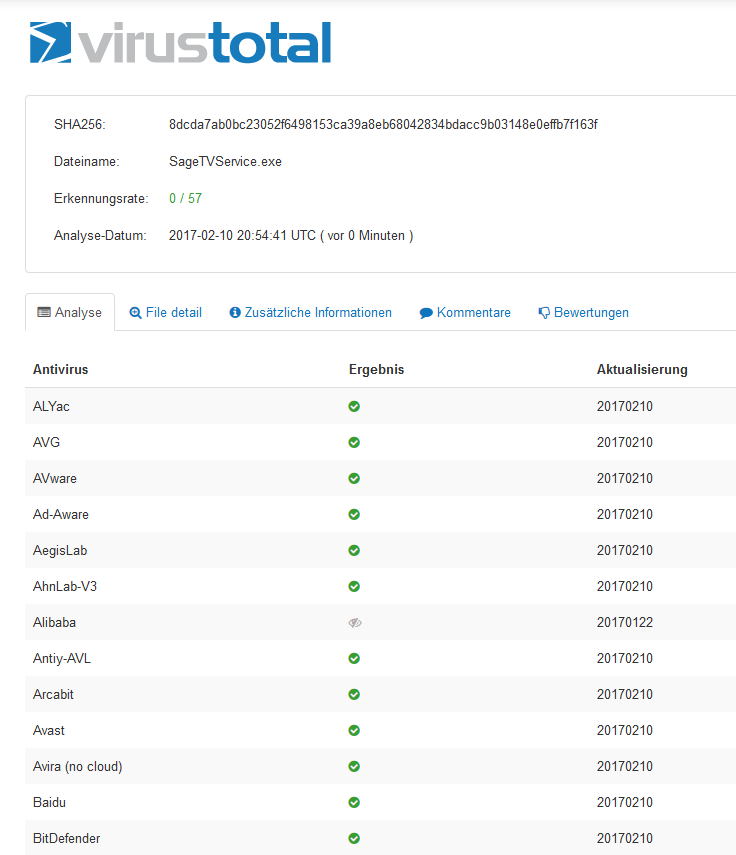Switch to the Bewertungen tab

(583, 312)
